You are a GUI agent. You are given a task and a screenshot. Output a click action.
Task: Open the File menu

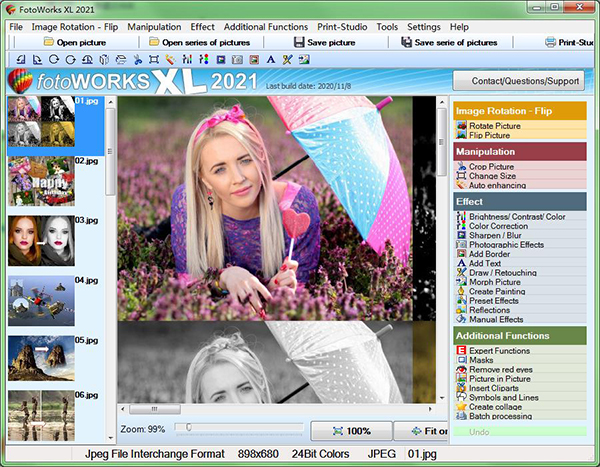(16, 27)
